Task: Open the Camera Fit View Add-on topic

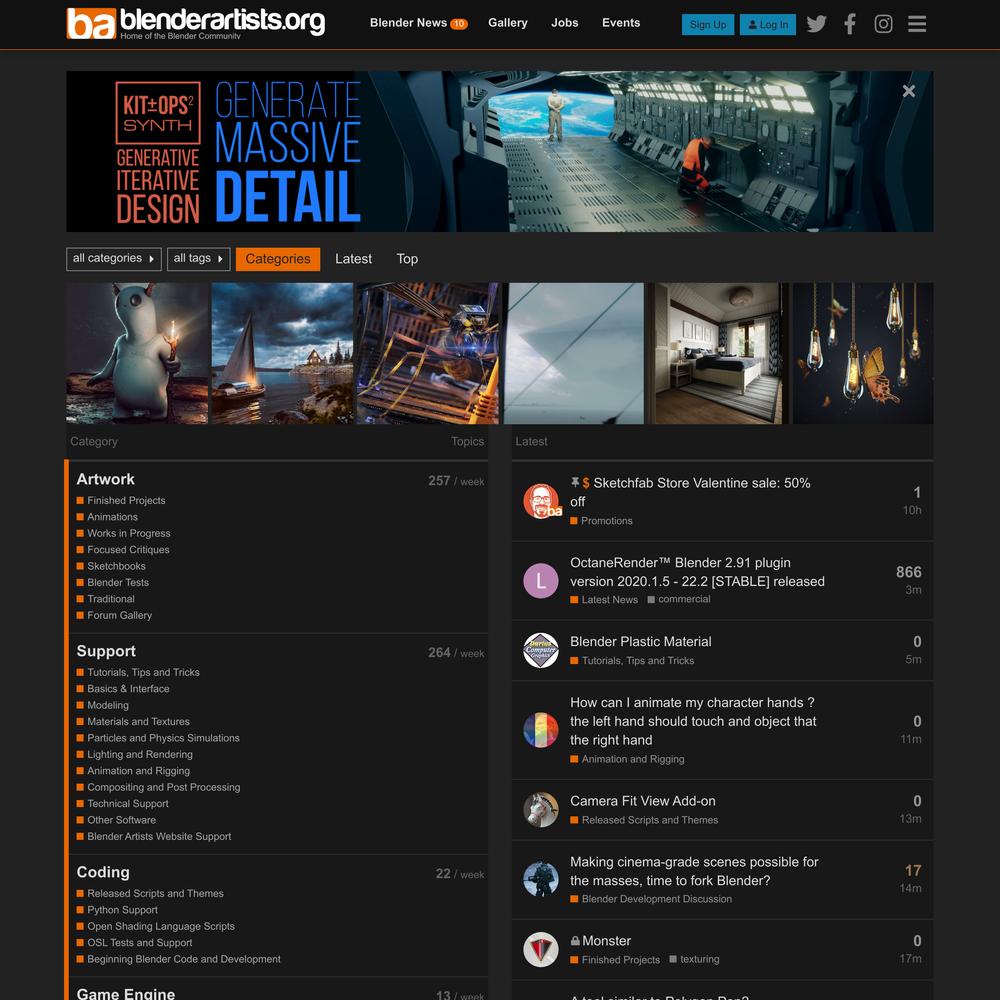Action: click(642, 801)
